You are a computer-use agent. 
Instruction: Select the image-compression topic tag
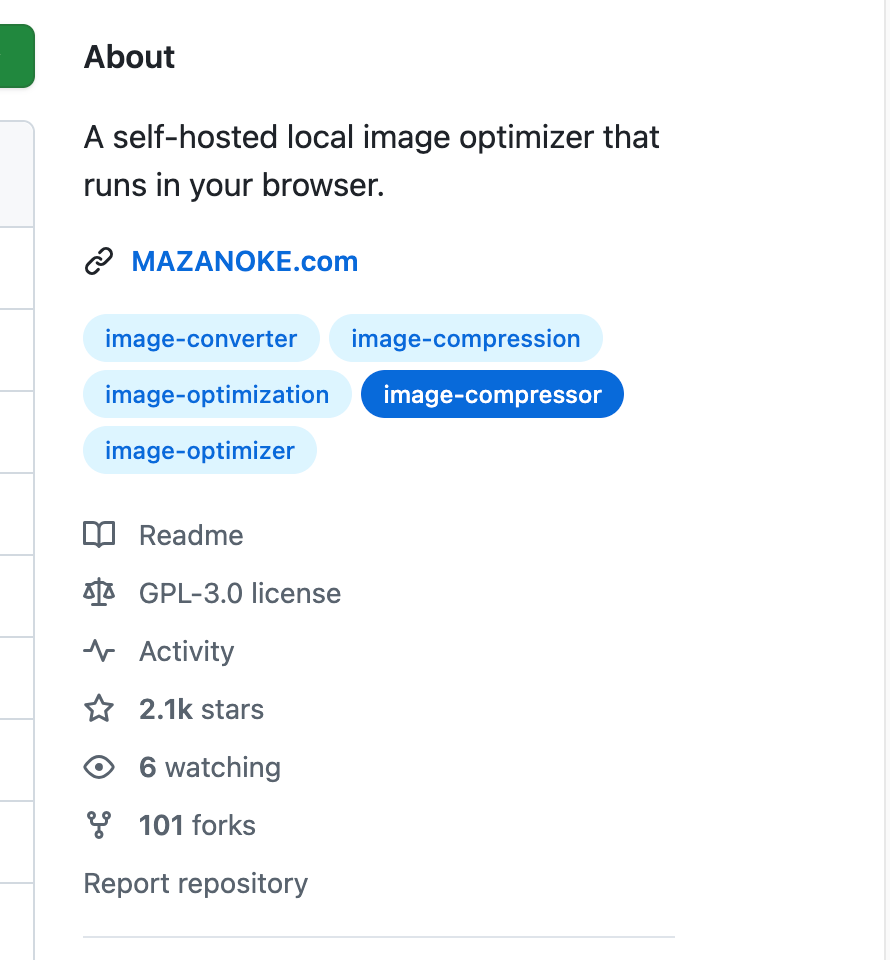click(465, 339)
